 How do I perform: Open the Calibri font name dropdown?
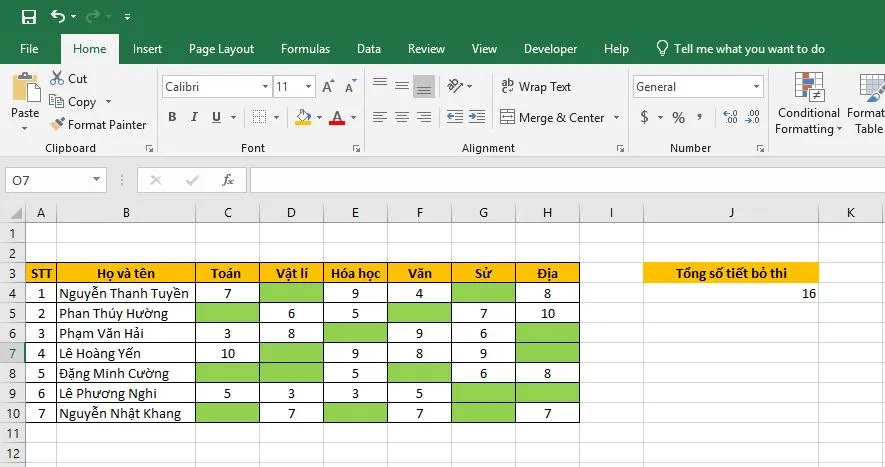coord(265,87)
